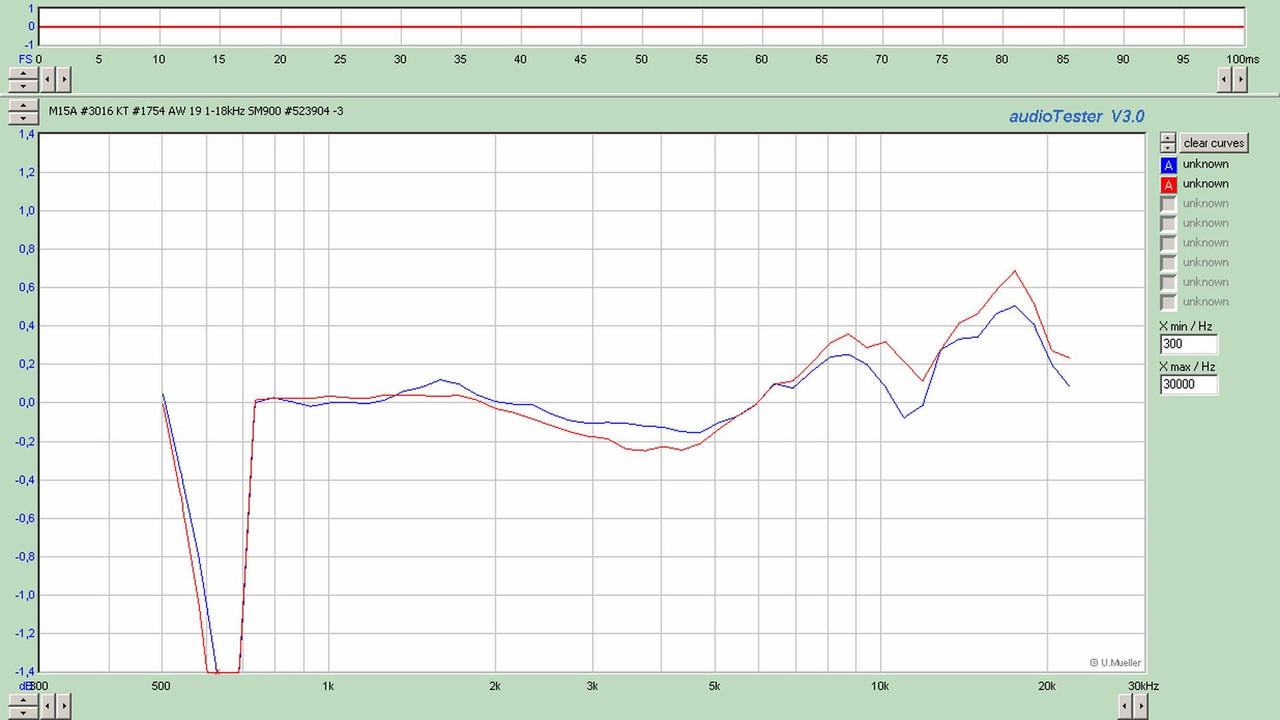Click the red level trace display strip
1280x720 pixels.
[640, 26]
